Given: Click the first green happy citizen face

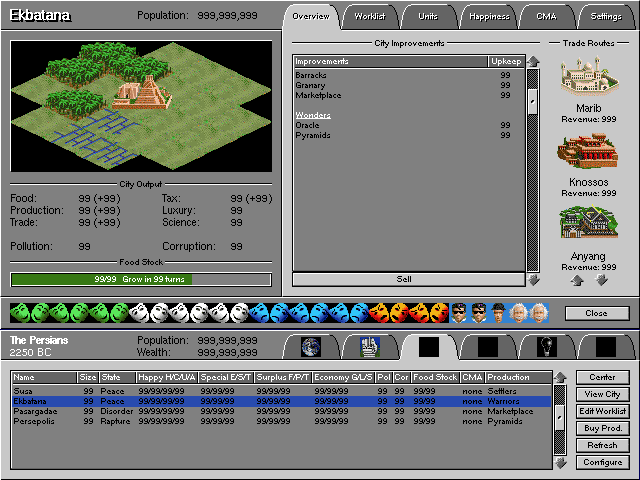Looking at the screenshot, I should click(x=19, y=313).
